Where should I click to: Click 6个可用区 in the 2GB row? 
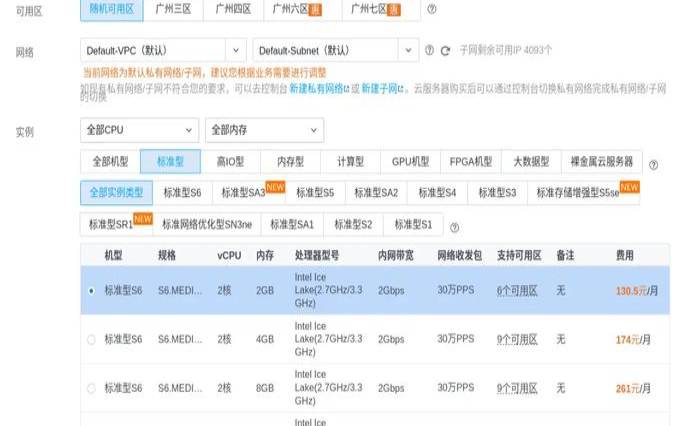coord(517,291)
